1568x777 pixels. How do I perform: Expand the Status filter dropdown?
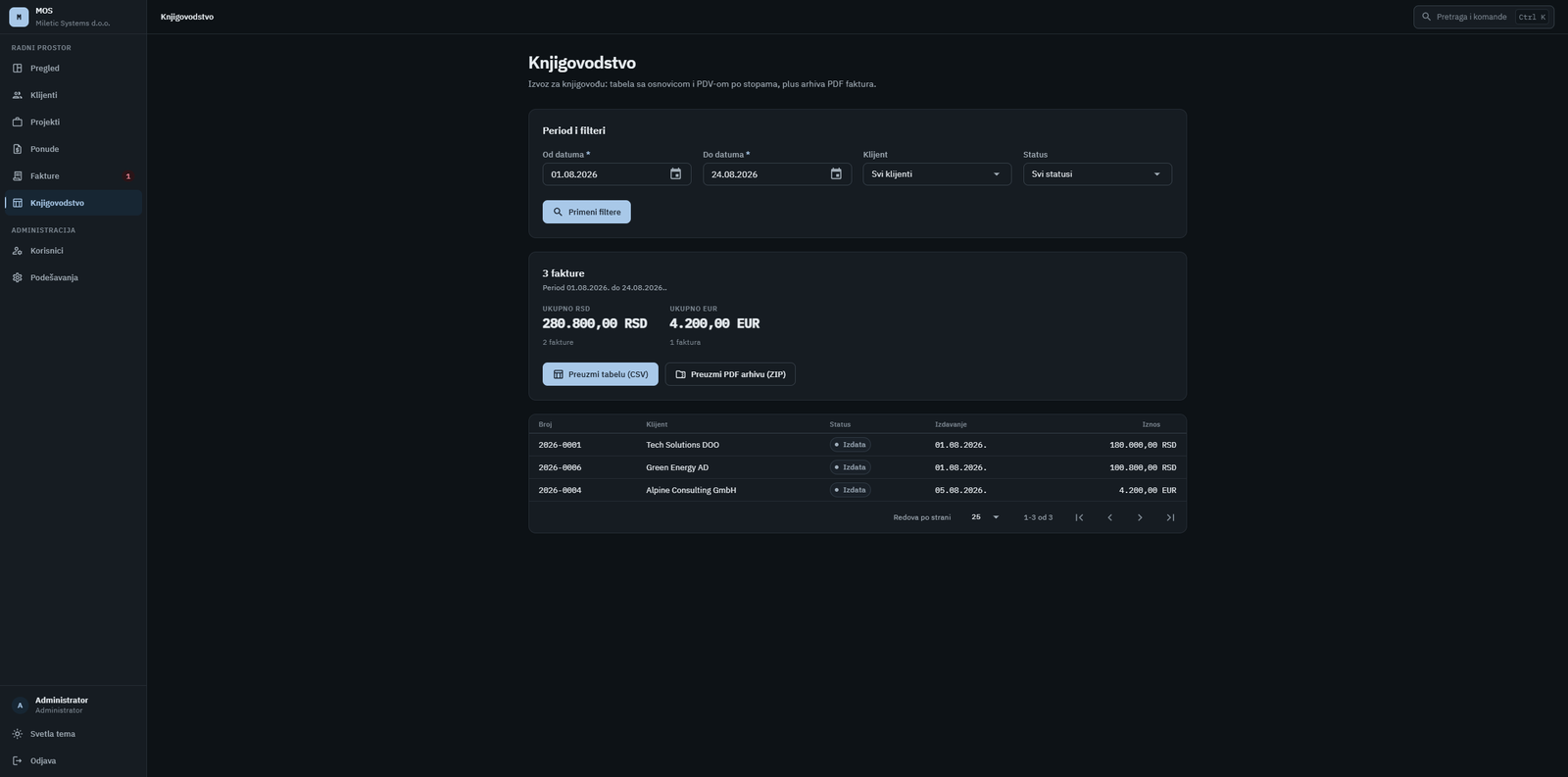[x=1098, y=174]
